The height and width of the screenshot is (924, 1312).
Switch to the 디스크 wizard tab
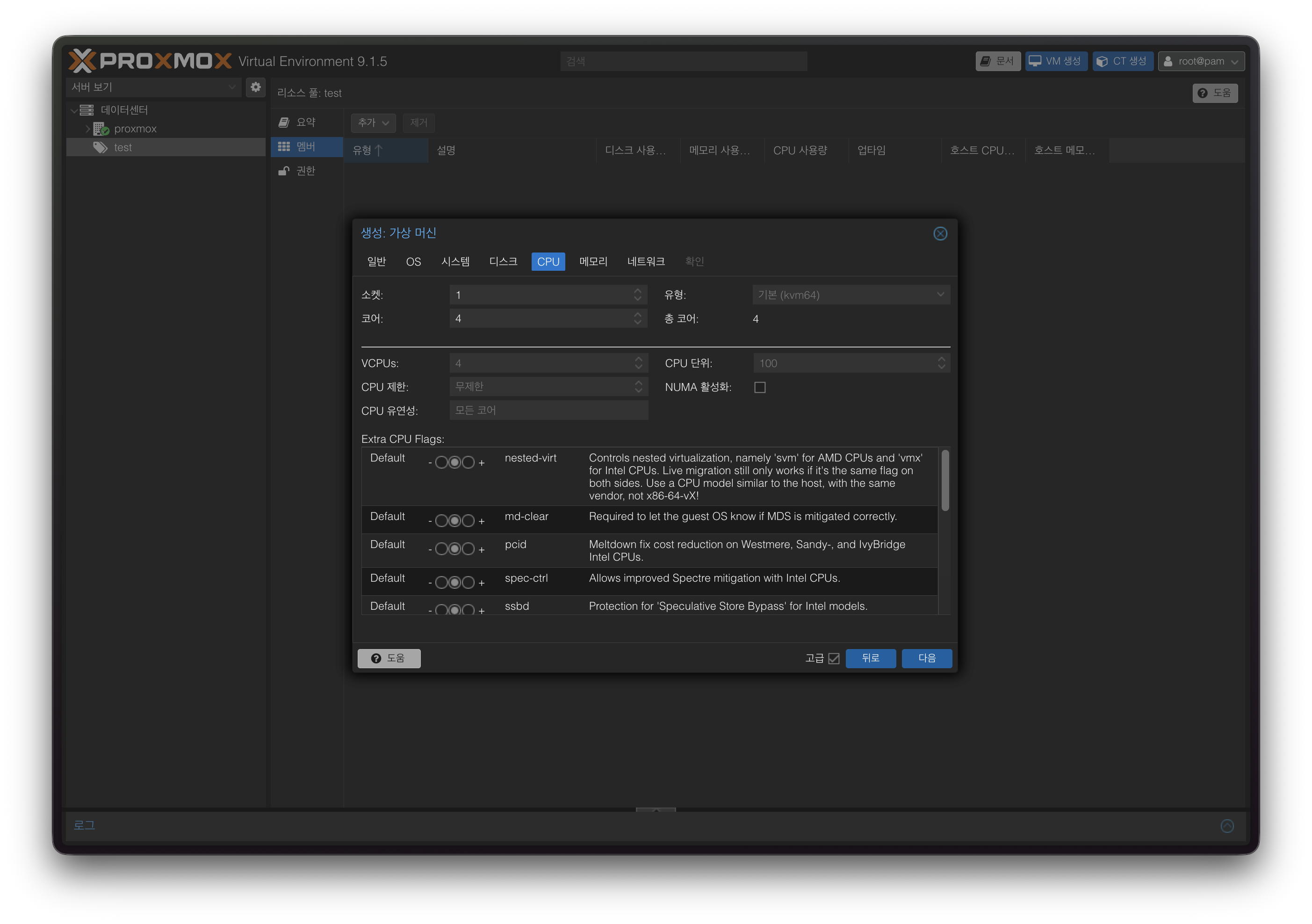coord(503,262)
